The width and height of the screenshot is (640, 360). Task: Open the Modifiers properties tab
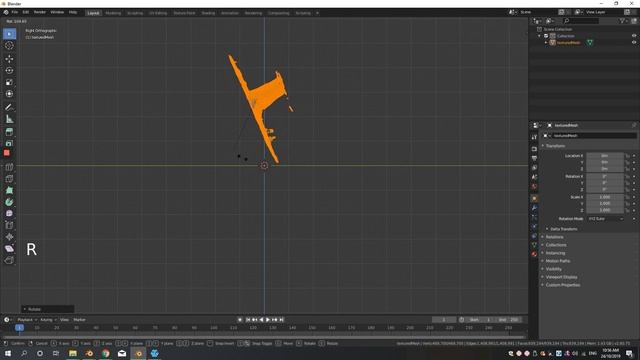(534, 208)
